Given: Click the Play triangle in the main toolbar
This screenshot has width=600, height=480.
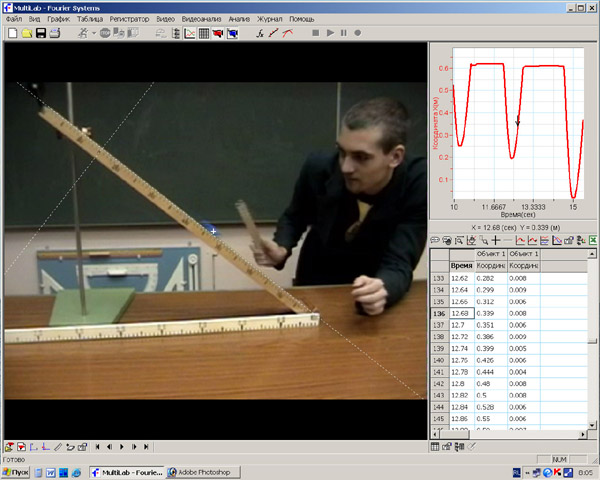Looking at the screenshot, I should pos(330,33).
